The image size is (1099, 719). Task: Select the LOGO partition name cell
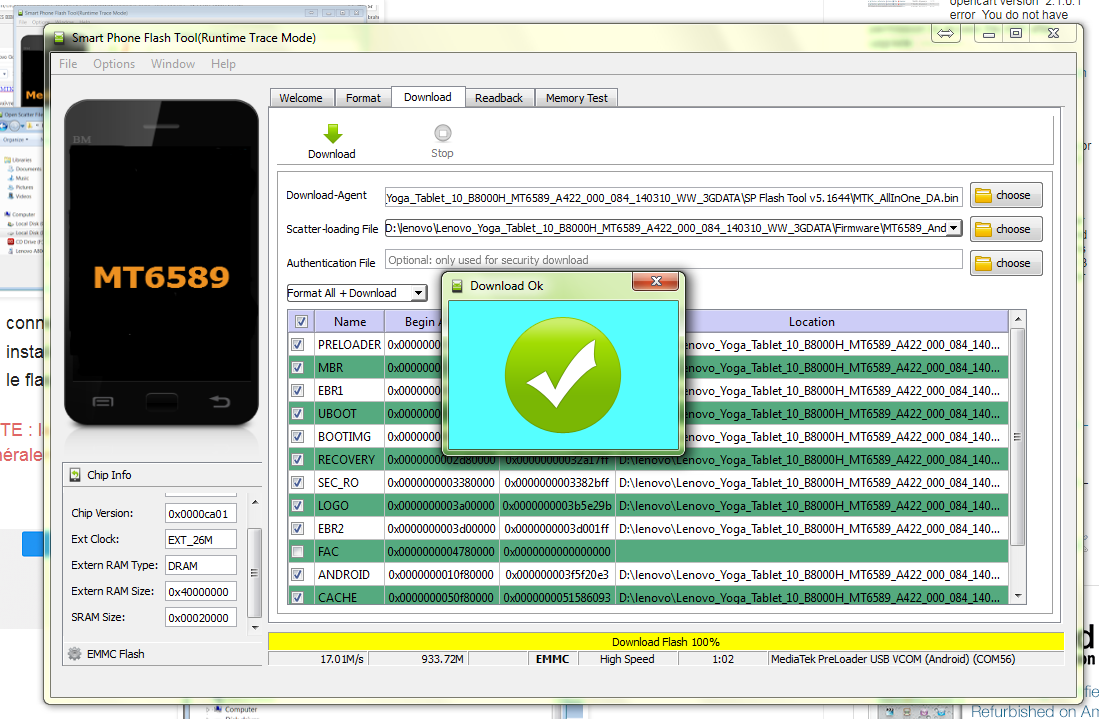click(349, 505)
